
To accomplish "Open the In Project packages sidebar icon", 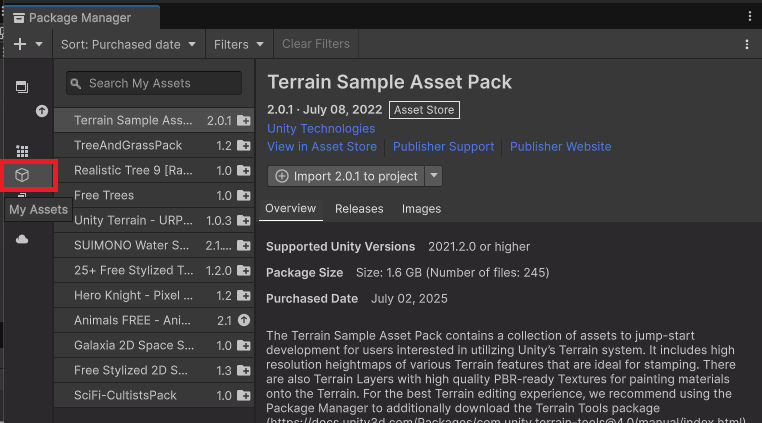I will 22,87.
